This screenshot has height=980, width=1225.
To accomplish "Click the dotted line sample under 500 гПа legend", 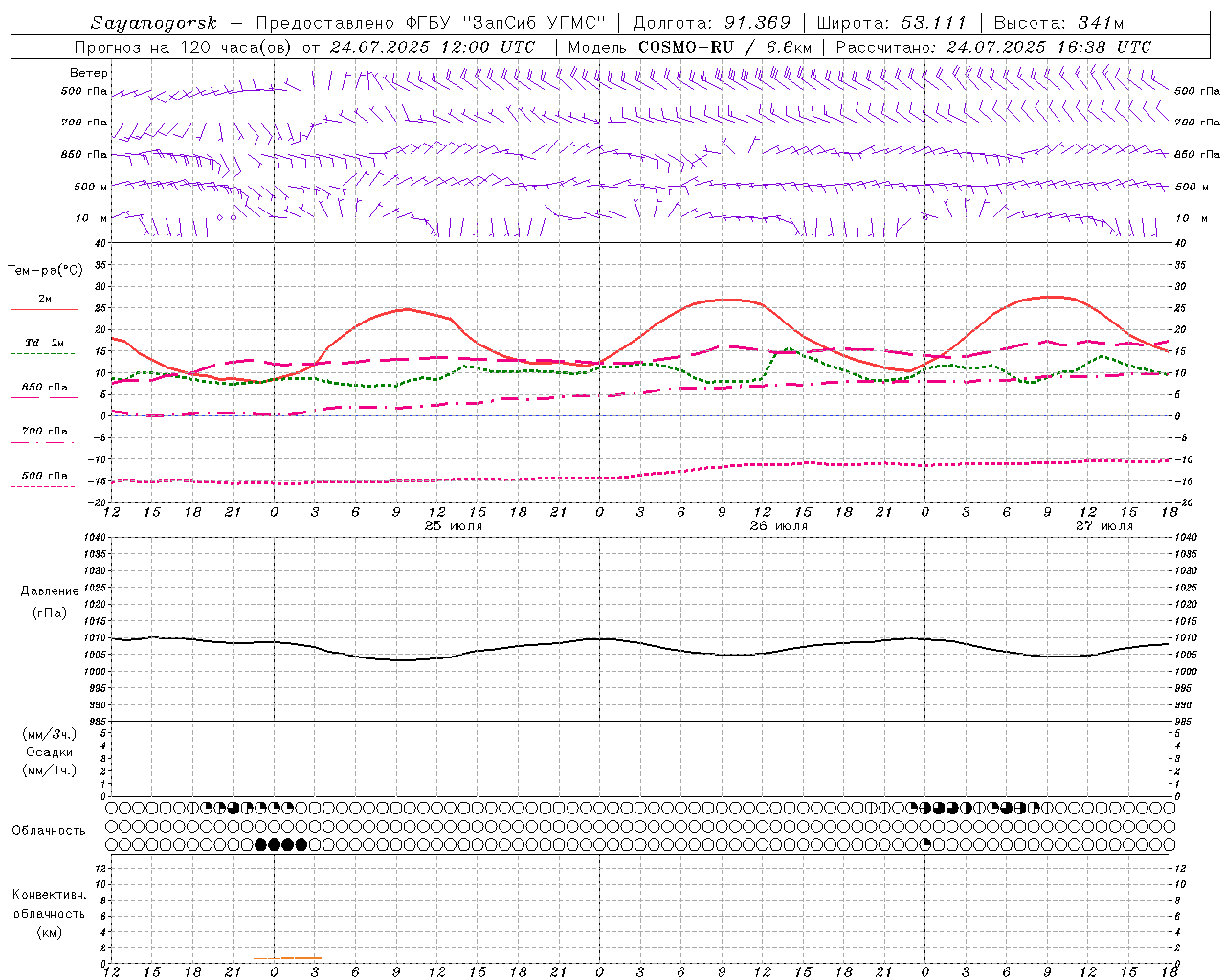I will point(42,487).
